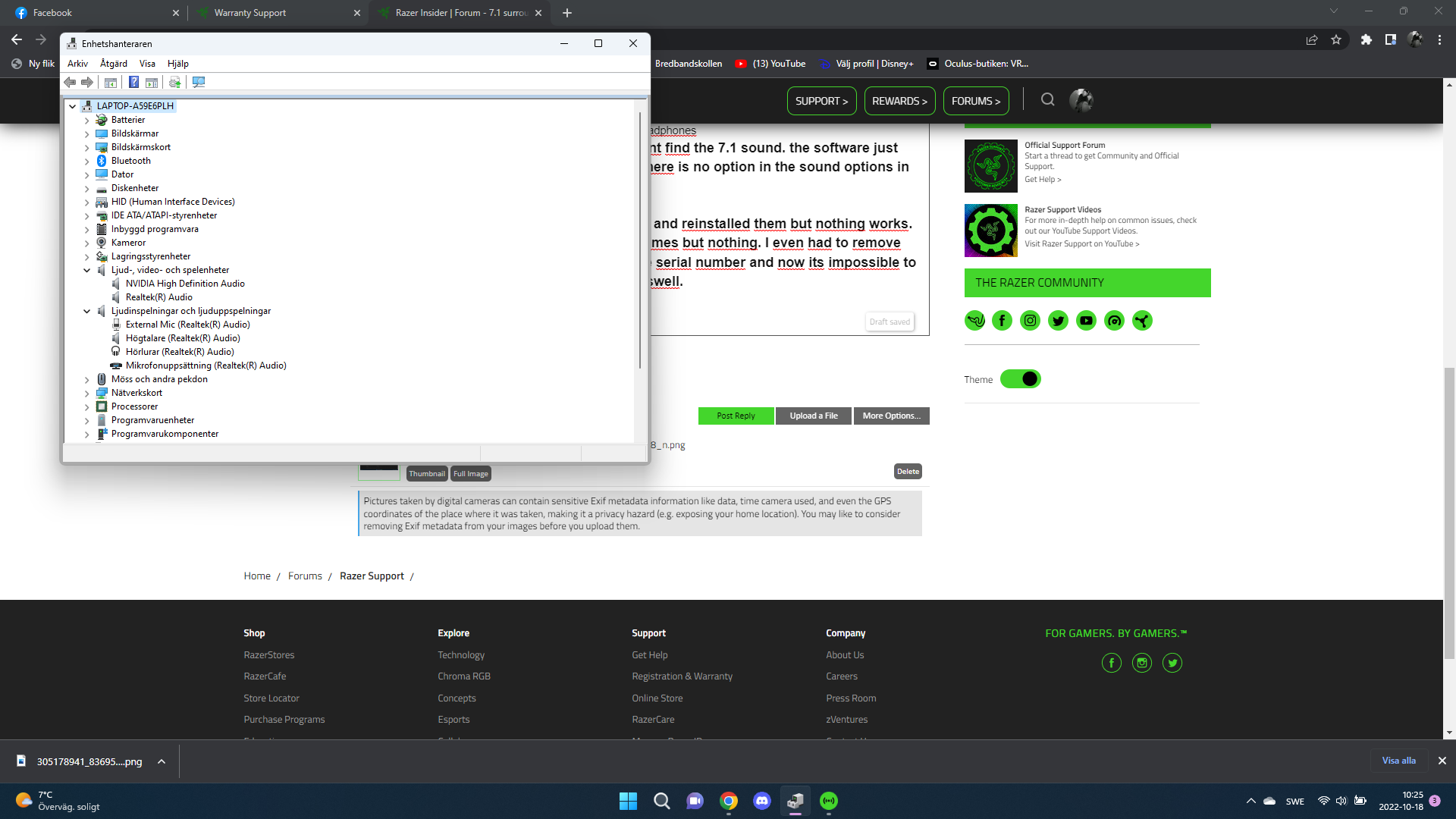Viewport: 1456px width, 819px height.
Task: Click Get Help link under Official Support Forum
Action: pyautogui.click(x=1043, y=180)
